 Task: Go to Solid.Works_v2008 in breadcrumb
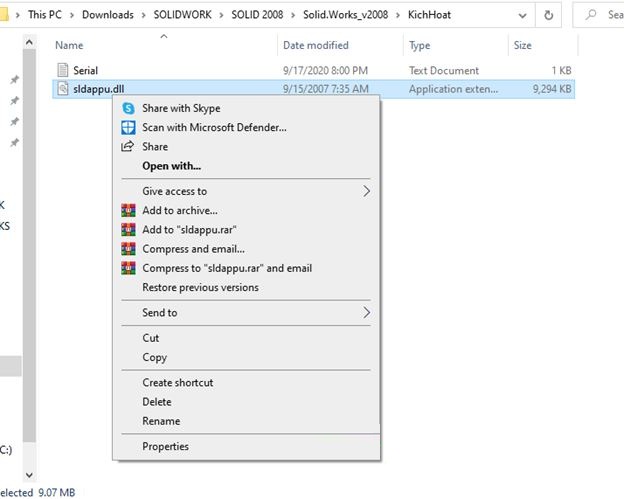pos(345,15)
